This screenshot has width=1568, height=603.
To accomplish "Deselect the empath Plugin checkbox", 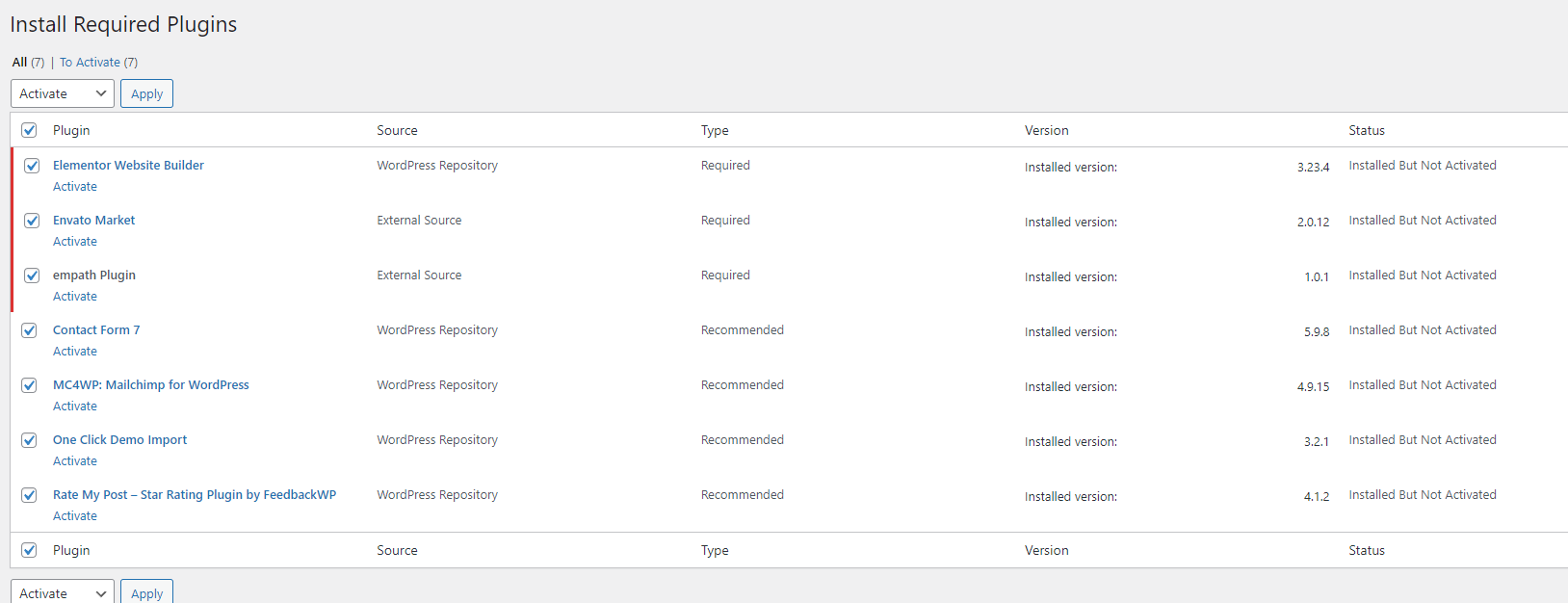I will click(x=32, y=275).
